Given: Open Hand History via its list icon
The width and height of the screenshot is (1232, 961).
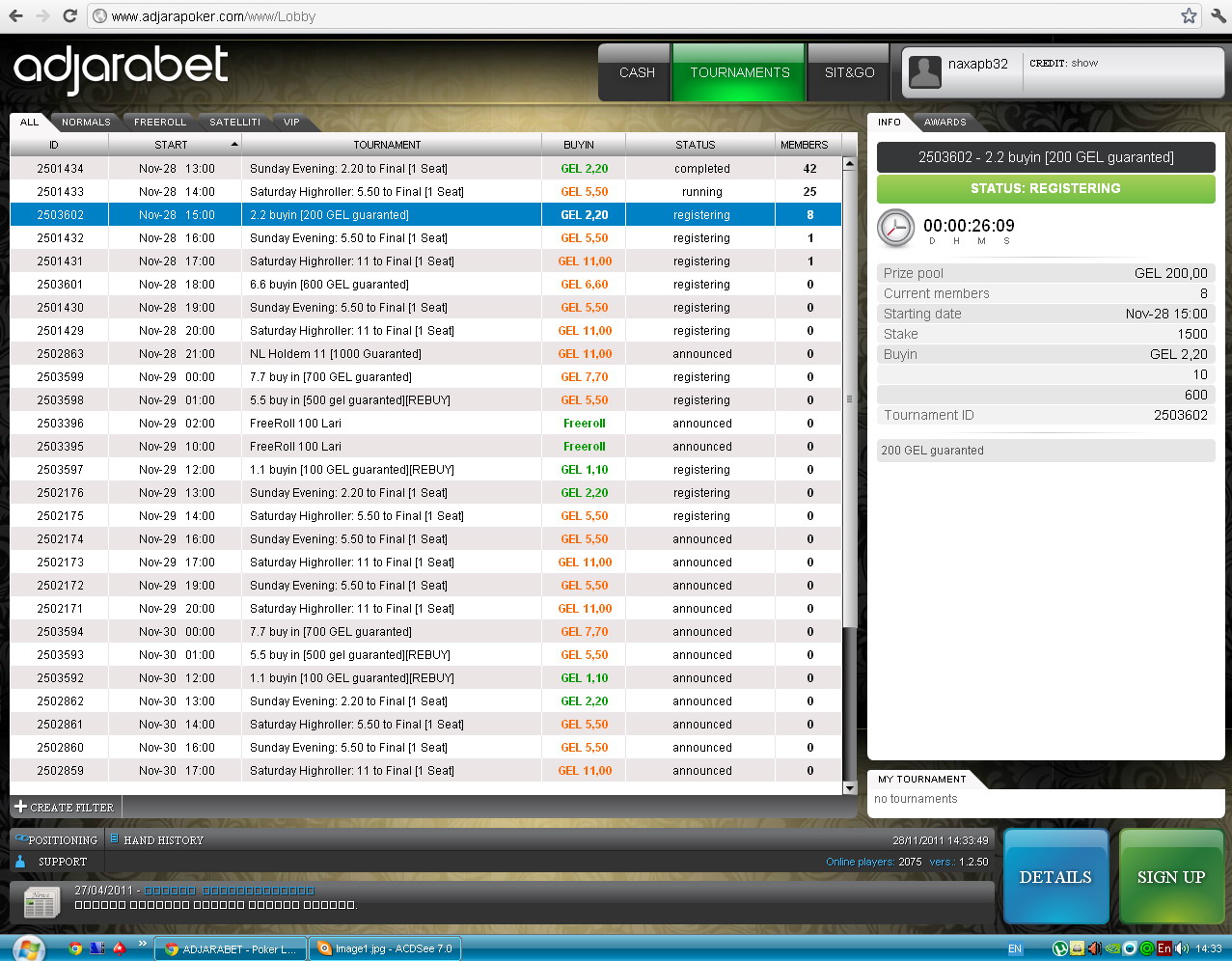Looking at the screenshot, I should 114,839.
